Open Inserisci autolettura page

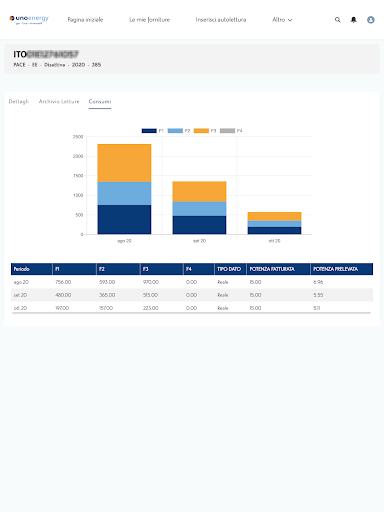[x=221, y=20]
